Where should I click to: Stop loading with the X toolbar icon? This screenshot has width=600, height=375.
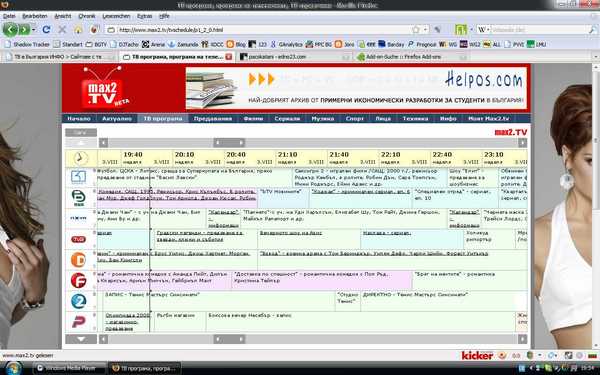pos(62,29)
